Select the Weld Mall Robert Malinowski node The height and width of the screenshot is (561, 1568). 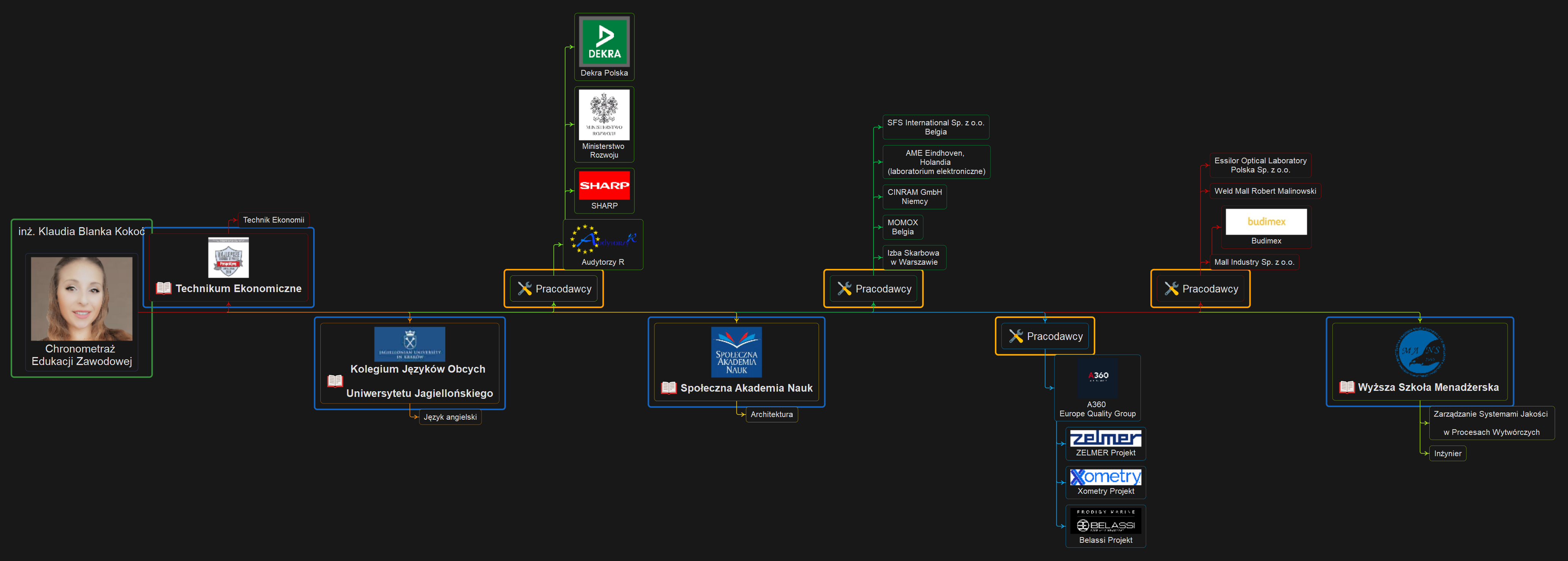coord(1265,191)
